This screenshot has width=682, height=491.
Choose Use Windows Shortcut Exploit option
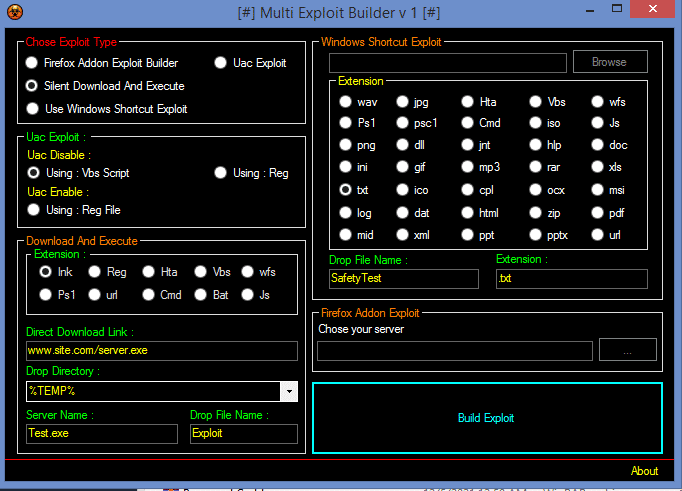coord(33,108)
